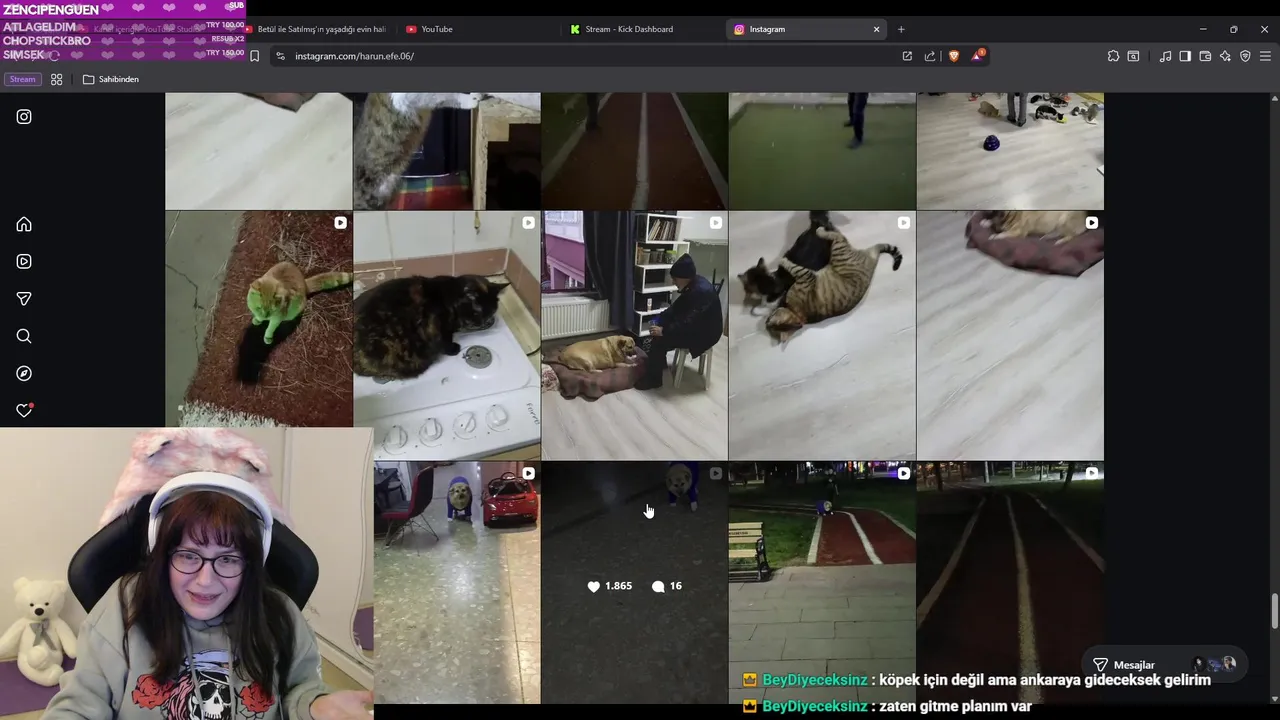Open the top-row post with several cats in room

[x=1010, y=151]
